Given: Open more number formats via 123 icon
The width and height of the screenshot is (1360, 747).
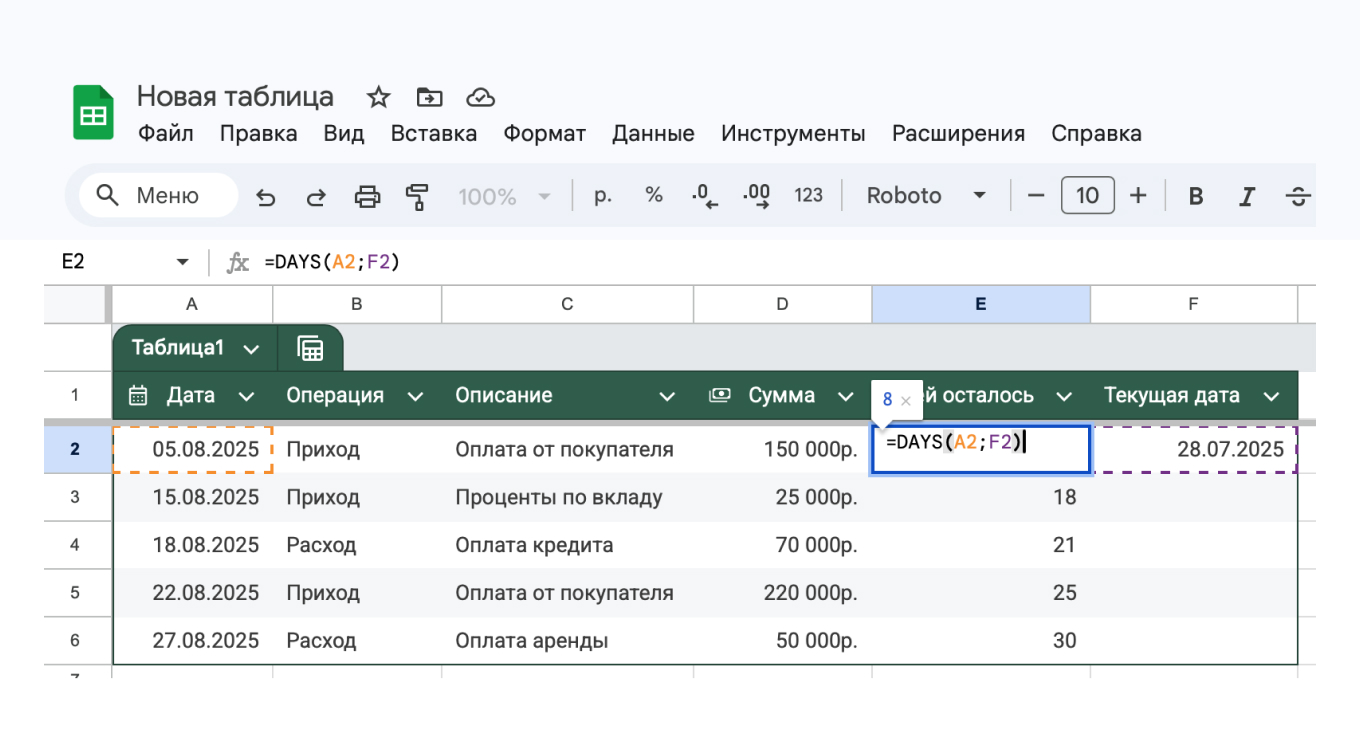Looking at the screenshot, I should click(x=809, y=195).
